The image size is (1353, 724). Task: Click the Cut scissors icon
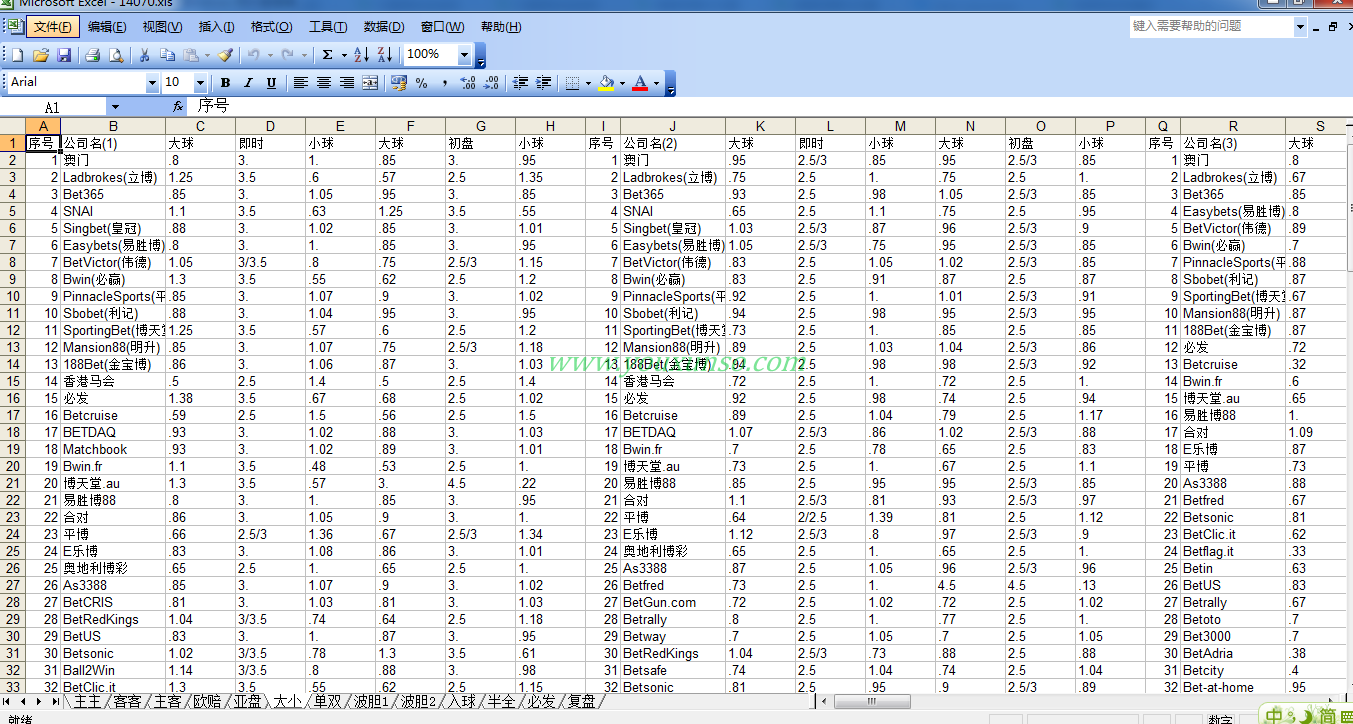pos(144,54)
